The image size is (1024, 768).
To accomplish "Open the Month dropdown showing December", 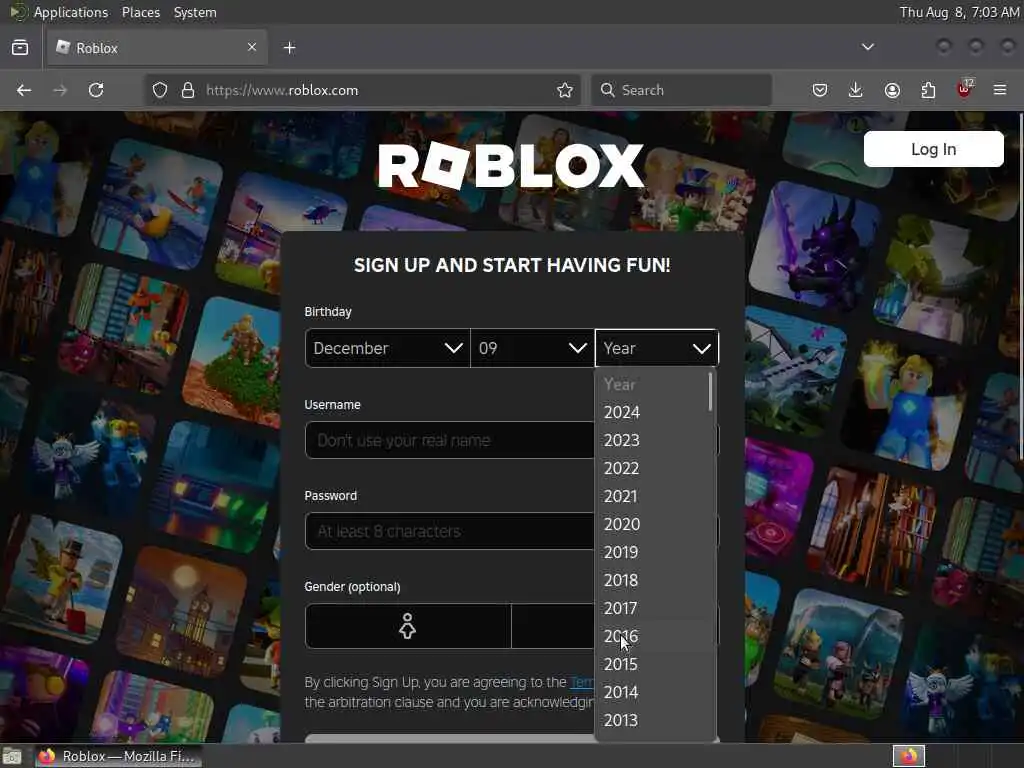I will click(x=387, y=348).
